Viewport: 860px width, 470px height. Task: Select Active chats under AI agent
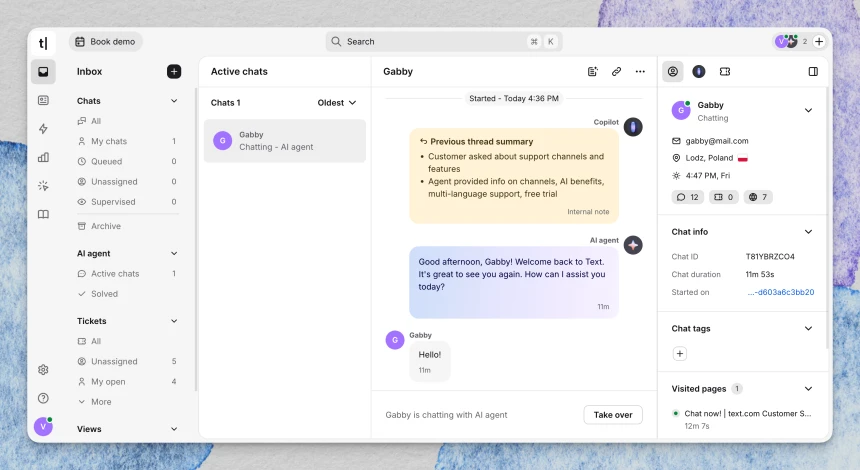(127, 274)
